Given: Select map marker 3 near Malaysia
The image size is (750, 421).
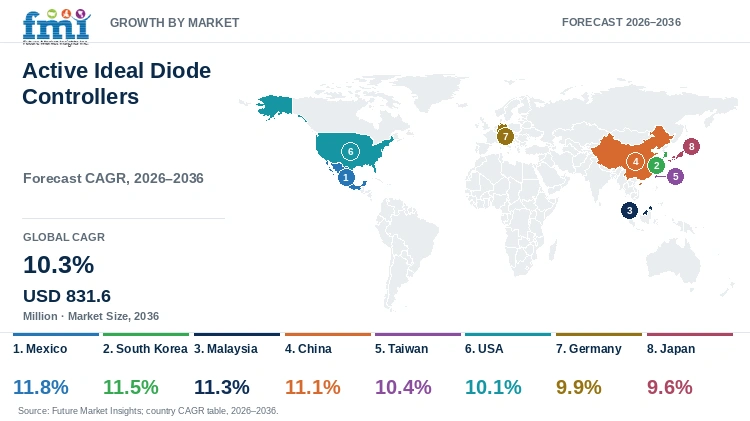Looking at the screenshot, I should tap(629, 210).
